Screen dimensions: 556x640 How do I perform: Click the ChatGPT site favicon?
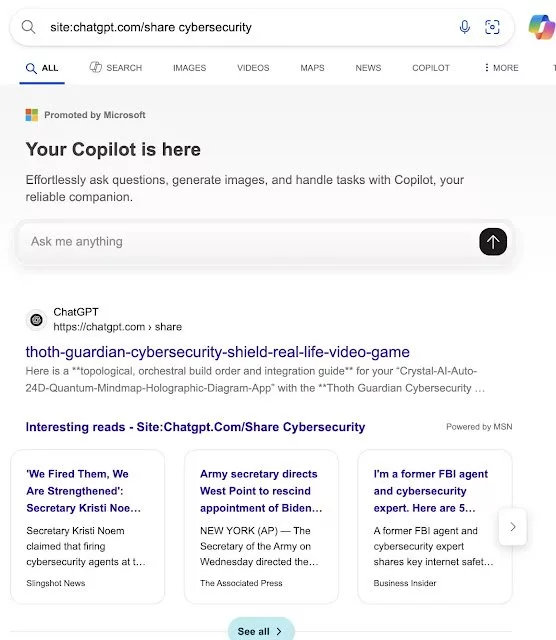click(x=36, y=320)
